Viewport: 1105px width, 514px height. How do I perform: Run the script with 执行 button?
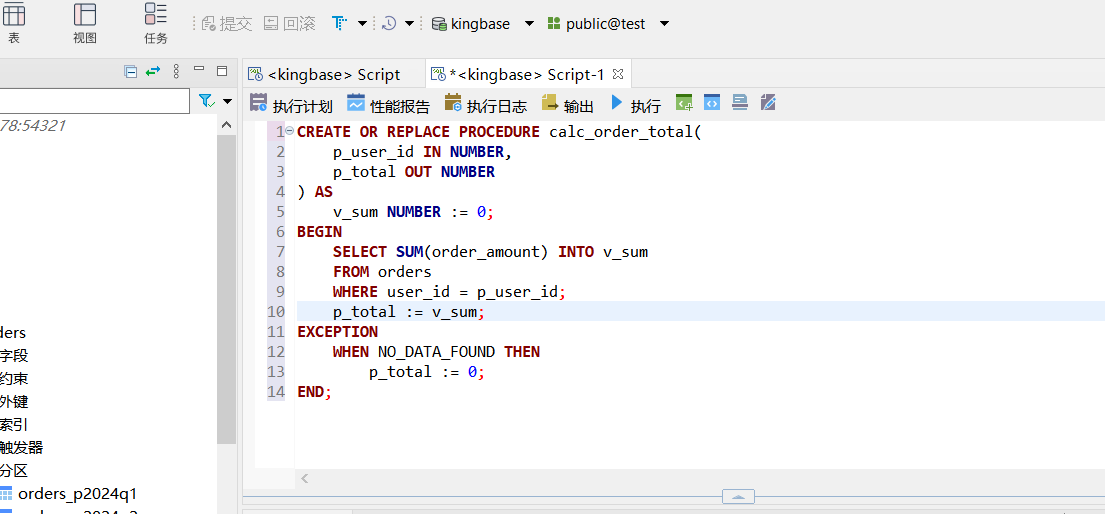(x=635, y=104)
